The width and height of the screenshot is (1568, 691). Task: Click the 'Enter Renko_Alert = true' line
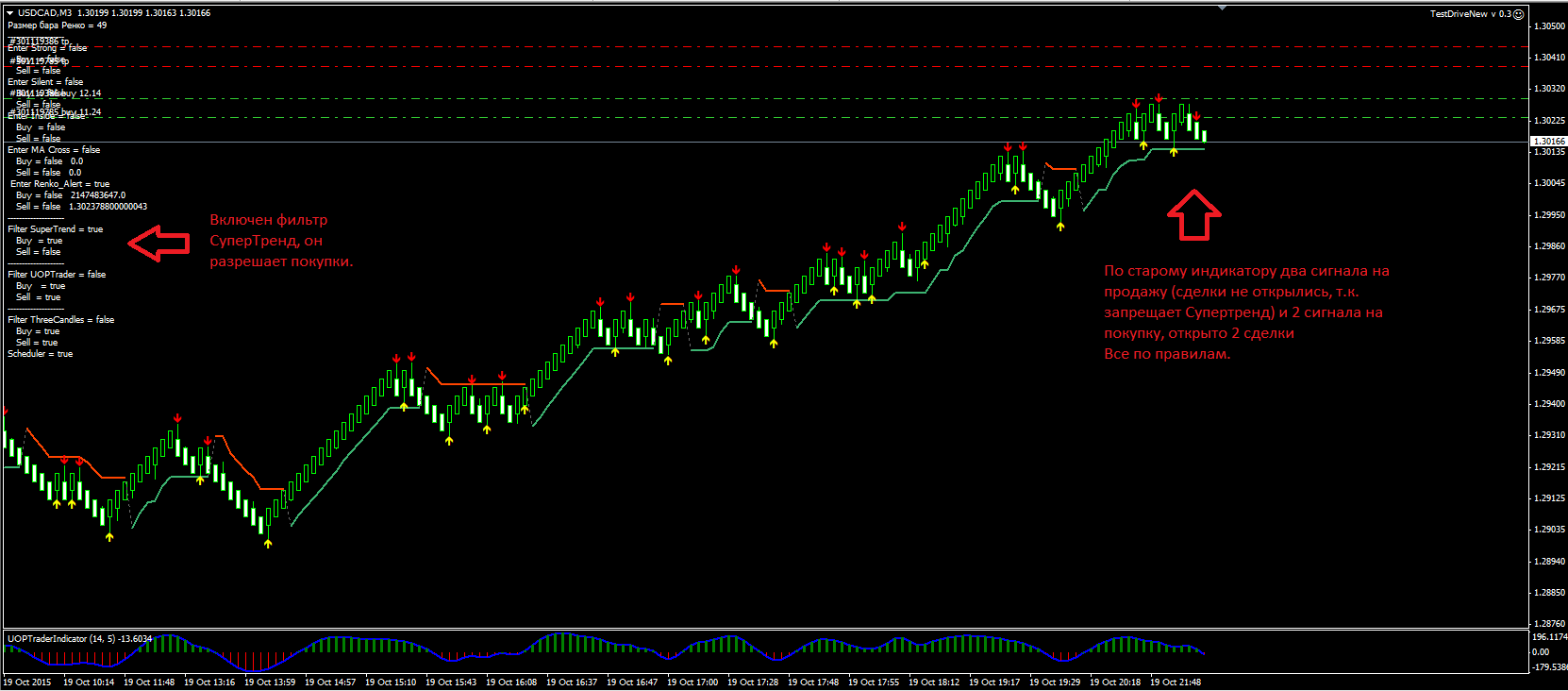60,184
